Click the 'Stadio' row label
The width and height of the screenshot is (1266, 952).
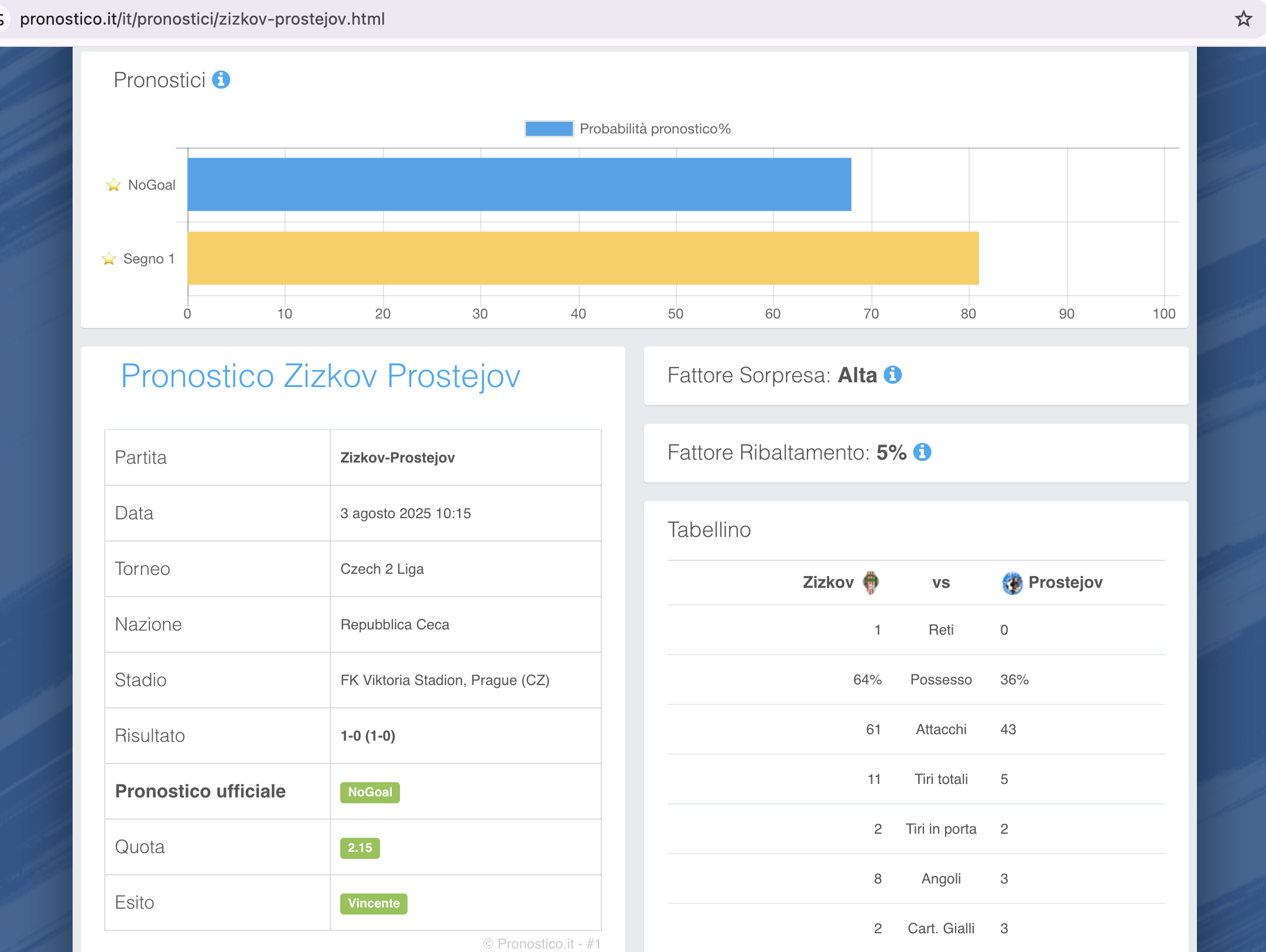pyautogui.click(x=141, y=680)
